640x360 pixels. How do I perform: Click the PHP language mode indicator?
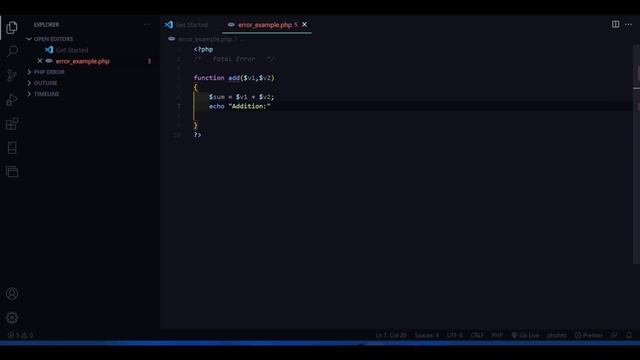pos(497,335)
